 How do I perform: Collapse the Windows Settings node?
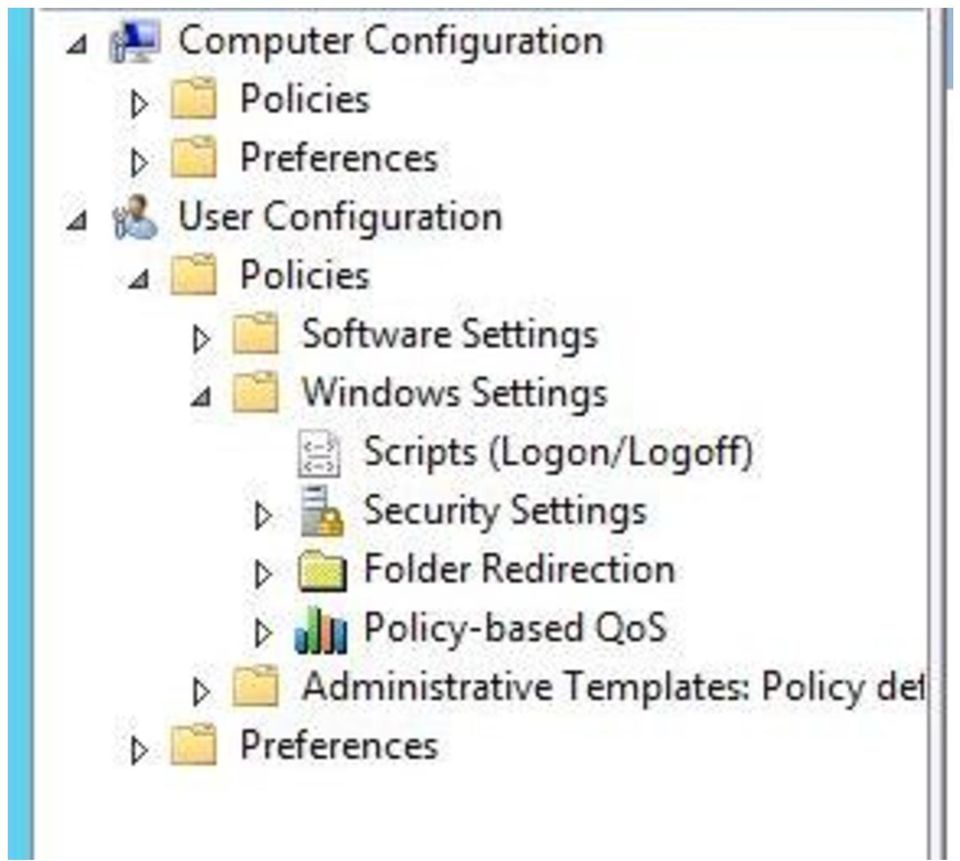coord(201,397)
